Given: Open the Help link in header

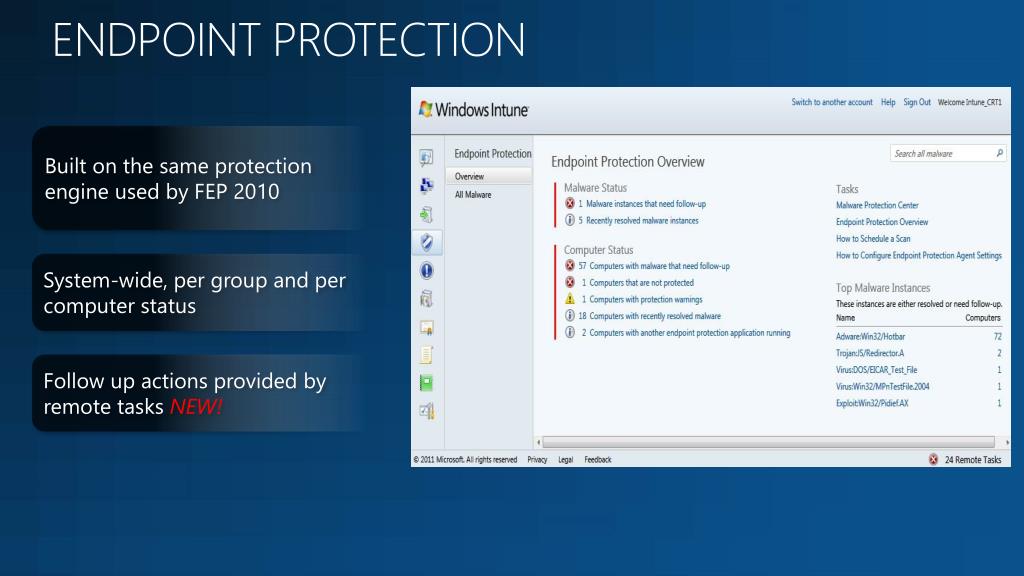Looking at the screenshot, I should click(x=888, y=103).
